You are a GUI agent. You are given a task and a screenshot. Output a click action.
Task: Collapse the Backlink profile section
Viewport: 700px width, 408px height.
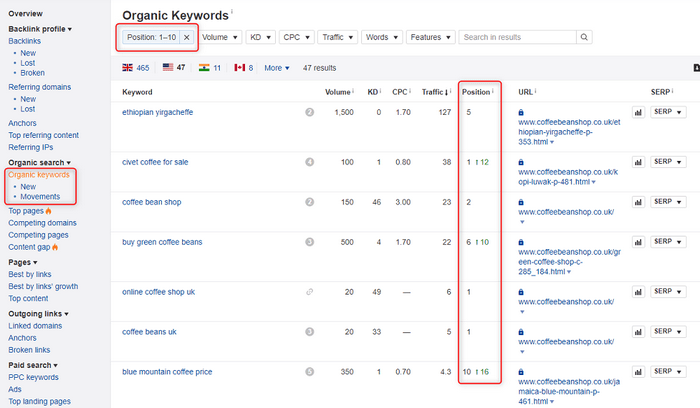click(x=40, y=29)
